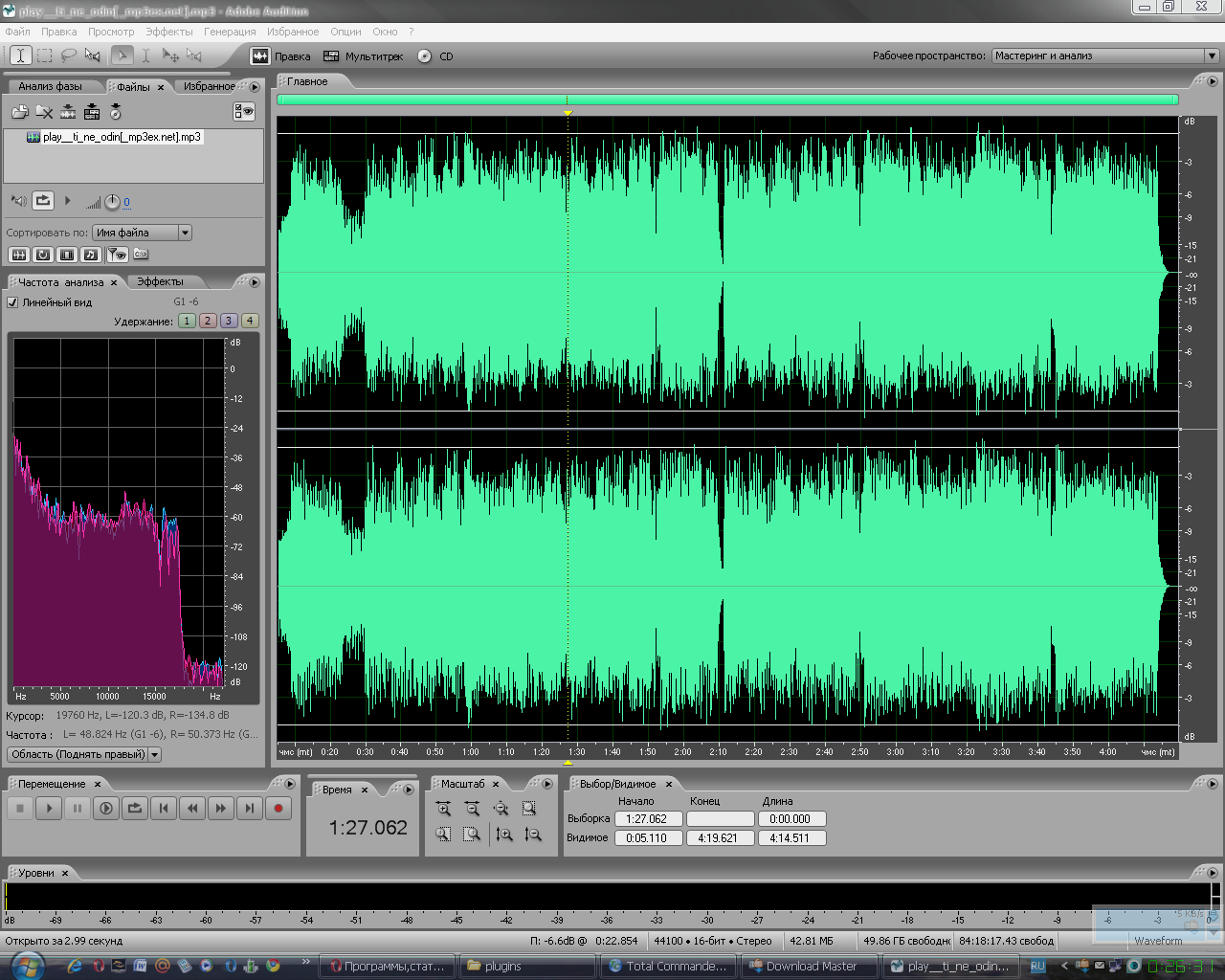Screen dimensions: 1225x980
Task: Select the Time Selection tool
Action: click(20, 56)
